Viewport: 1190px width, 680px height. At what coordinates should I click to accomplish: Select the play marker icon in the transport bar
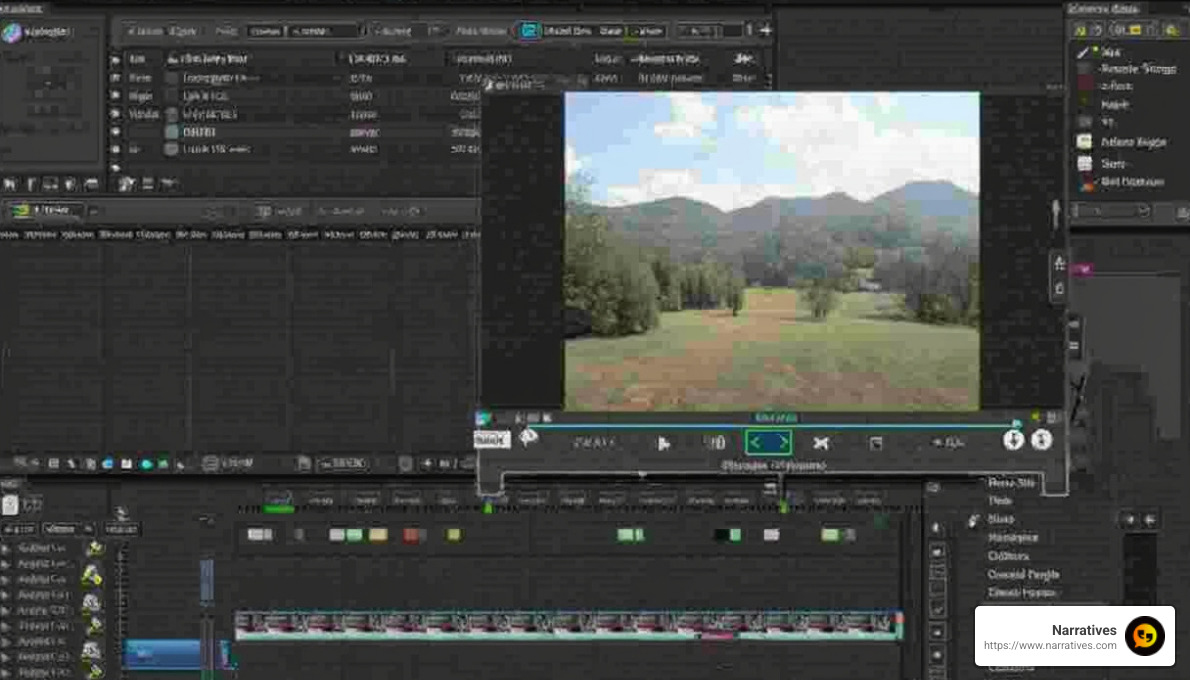666,441
